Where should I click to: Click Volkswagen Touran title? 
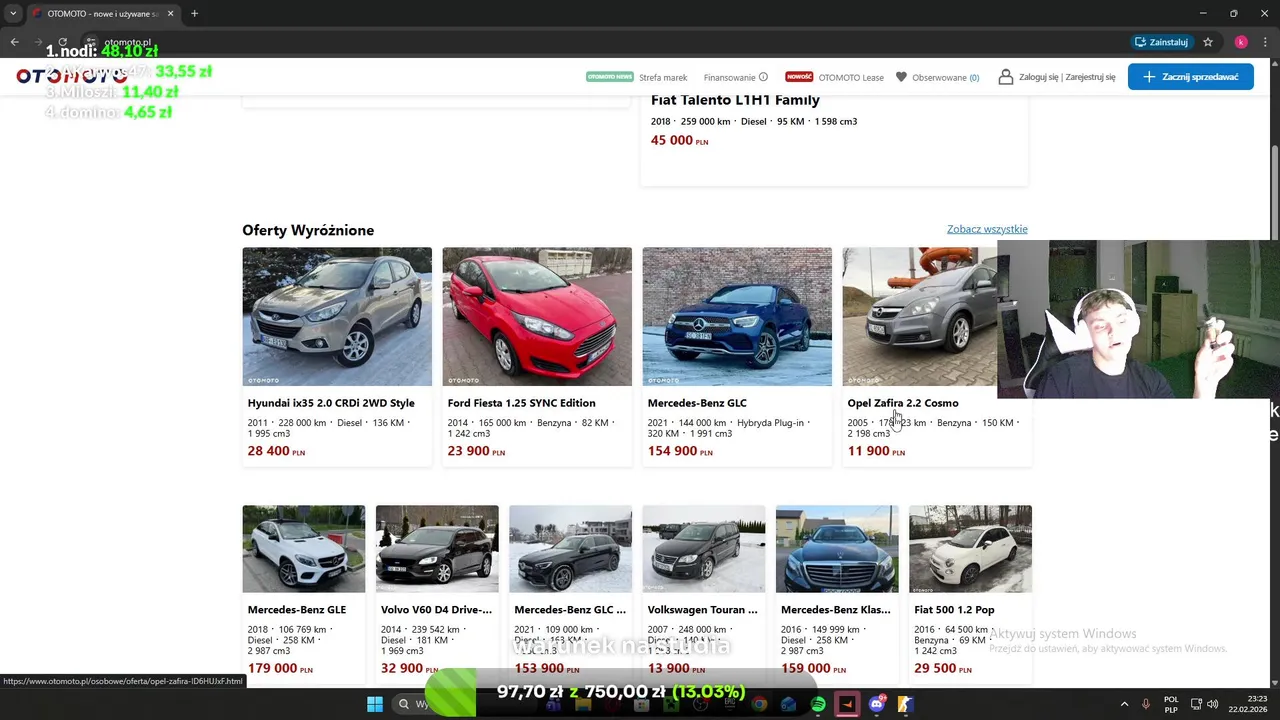tap(703, 610)
